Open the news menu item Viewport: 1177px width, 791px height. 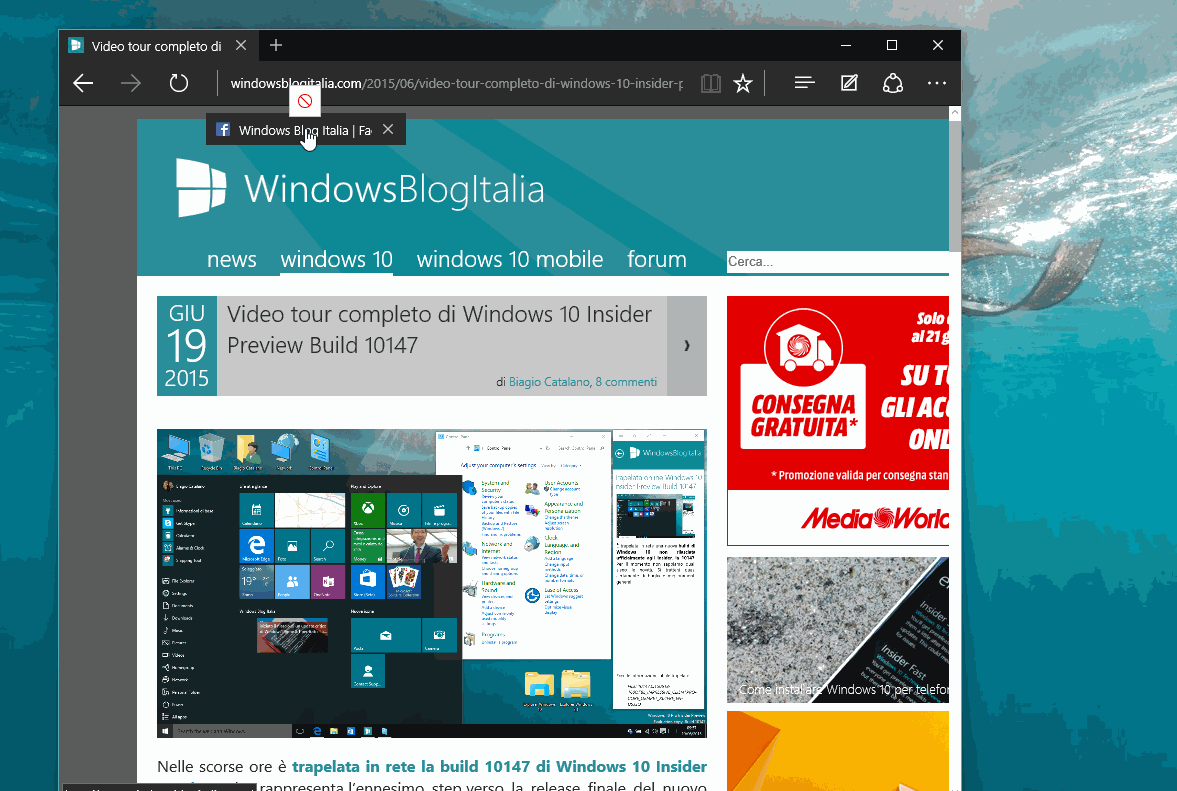(x=232, y=260)
